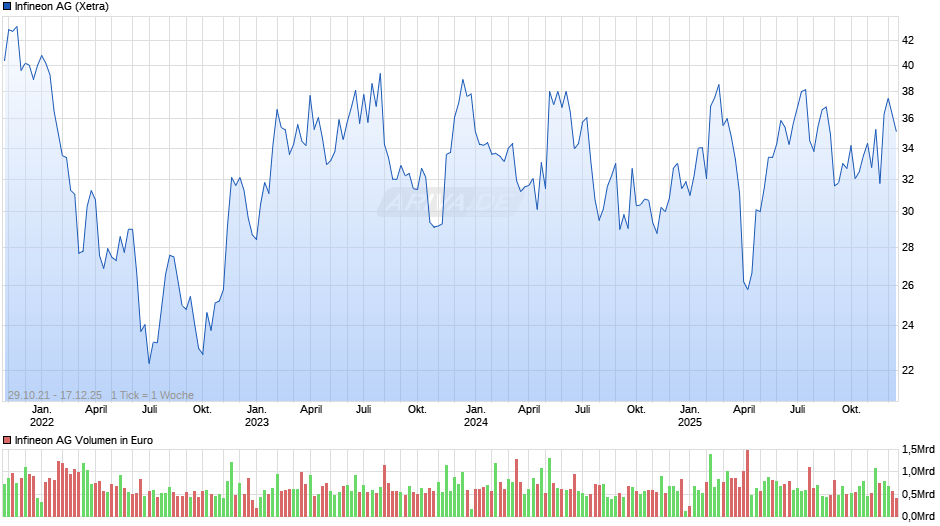The height and width of the screenshot is (526, 940).
Task: Click price axis label 34
Action: point(908,148)
